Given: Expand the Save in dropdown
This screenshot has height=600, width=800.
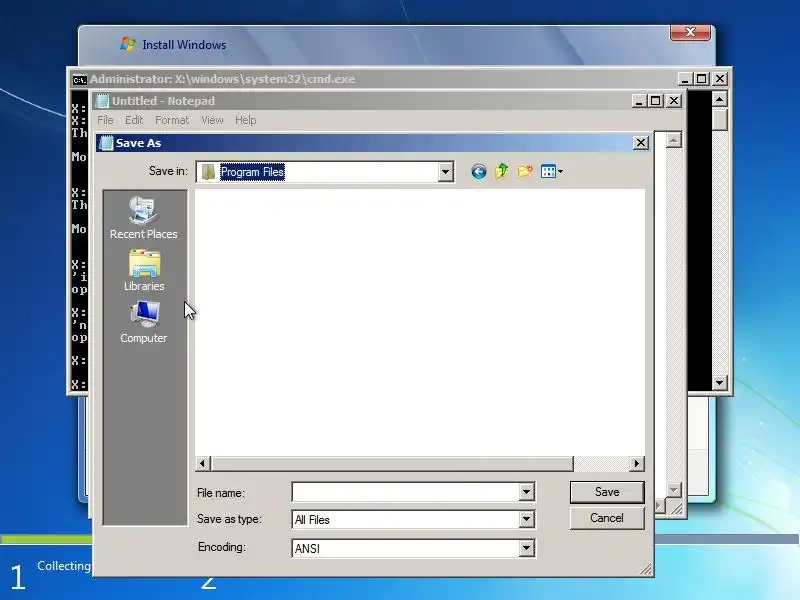Looking at the screenshot, I should pos(445,172).
